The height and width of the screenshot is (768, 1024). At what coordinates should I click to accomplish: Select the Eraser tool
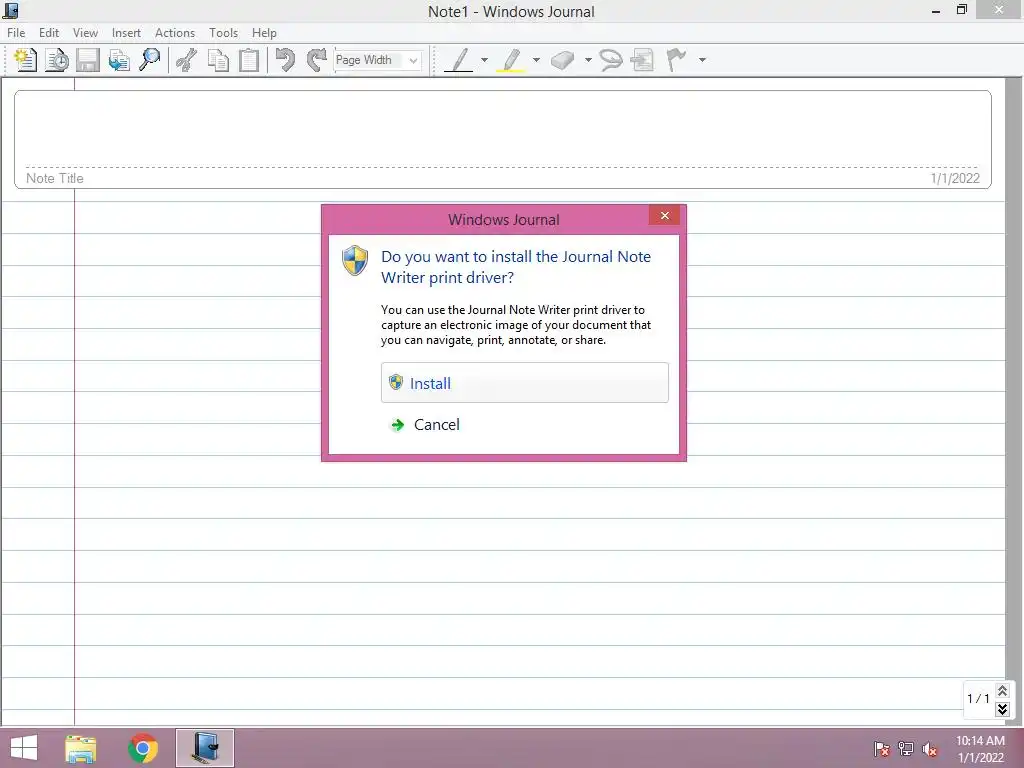562,60
